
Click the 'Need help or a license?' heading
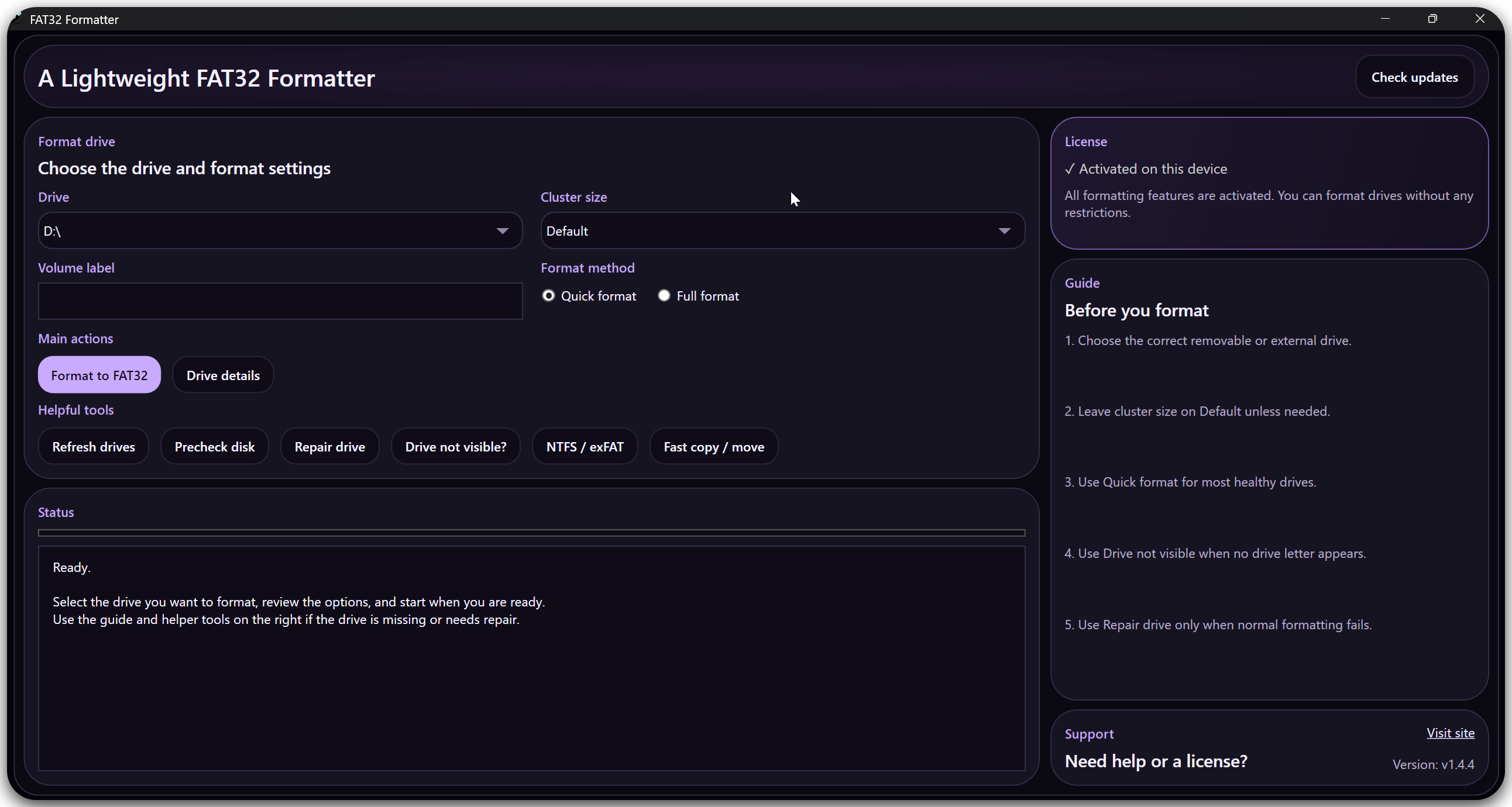tap(1156, 761)
